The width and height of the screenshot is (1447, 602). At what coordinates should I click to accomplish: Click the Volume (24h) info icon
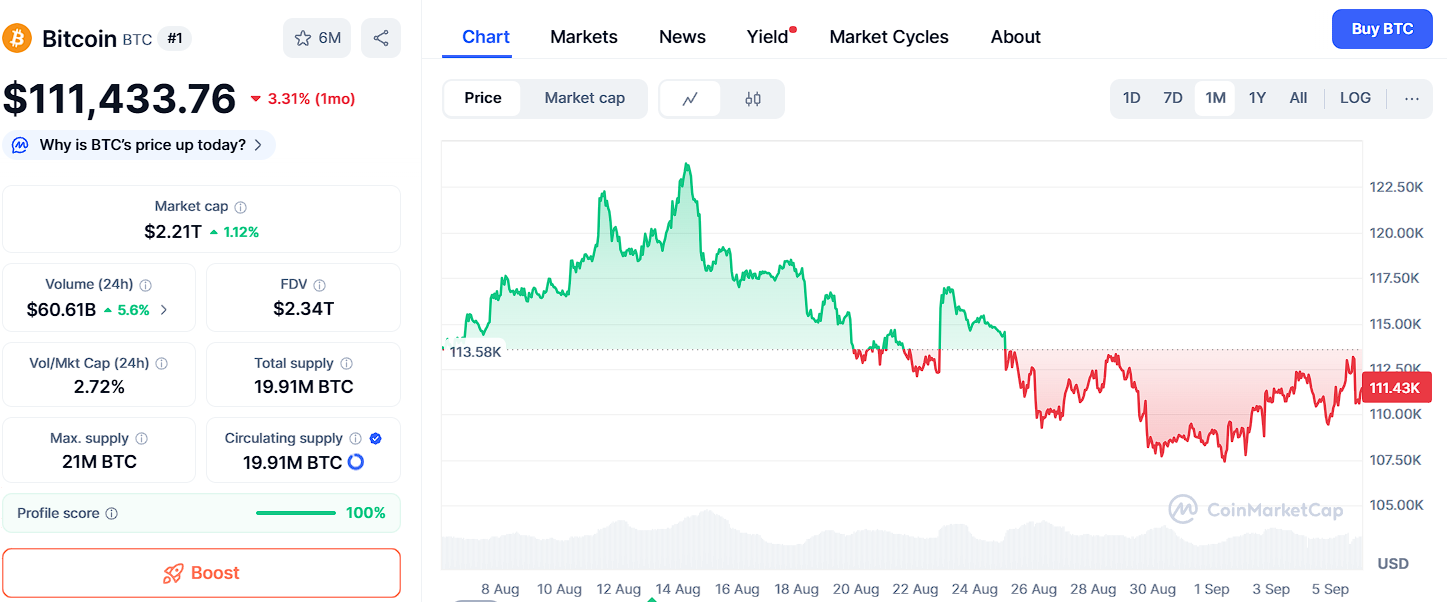click(x=146, y=285)
